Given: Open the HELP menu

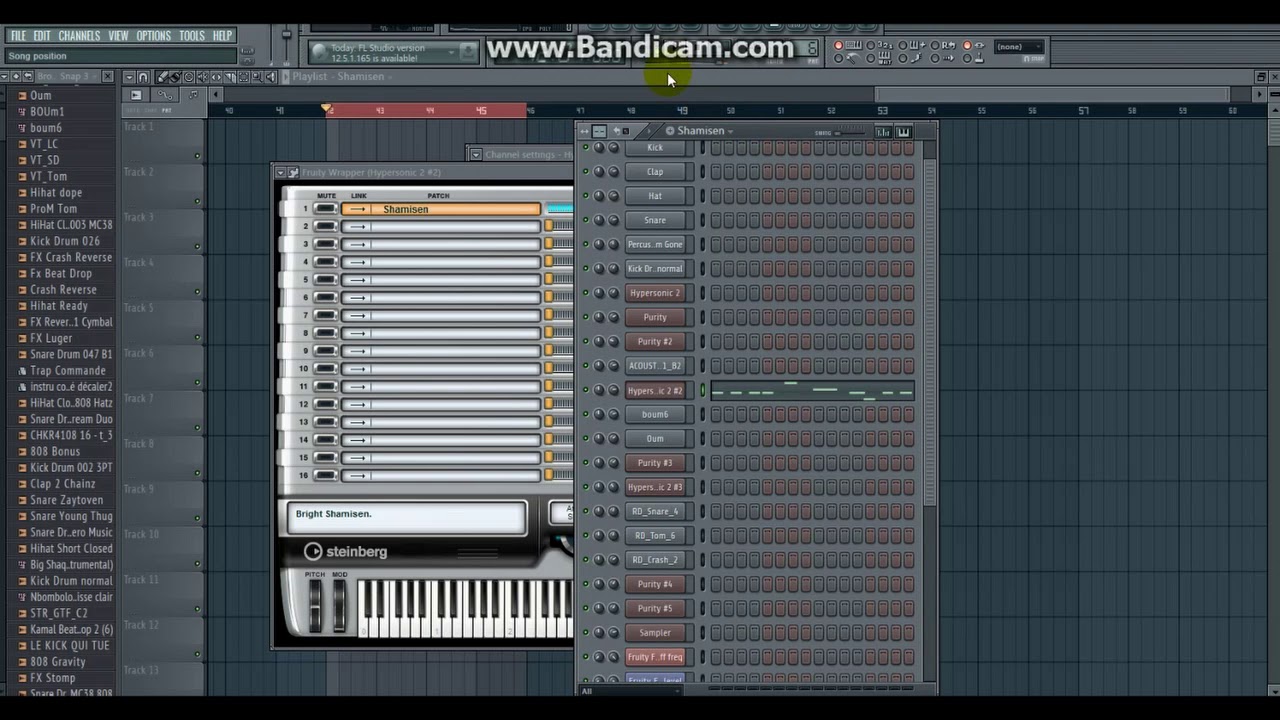Looking at the screenshot, I should tap(222, 36).
